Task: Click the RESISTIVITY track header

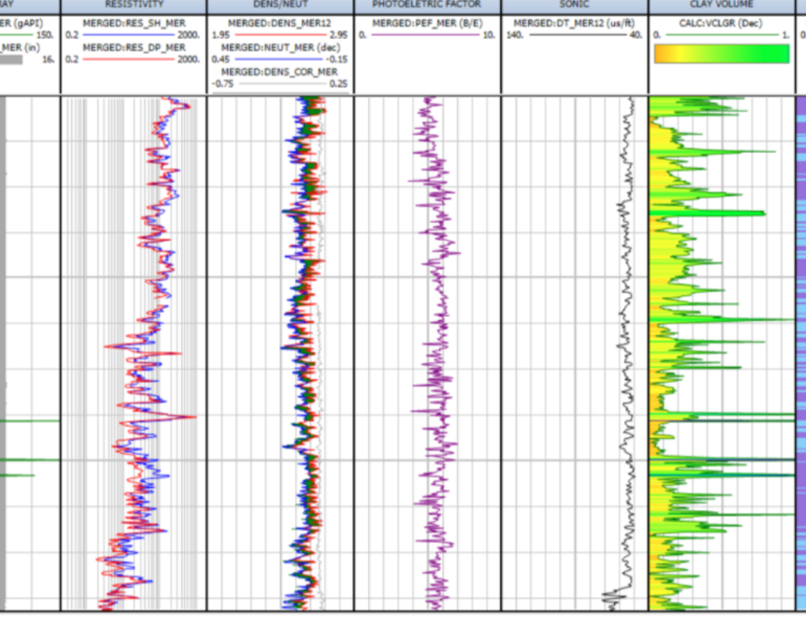Action: (134, 5)
